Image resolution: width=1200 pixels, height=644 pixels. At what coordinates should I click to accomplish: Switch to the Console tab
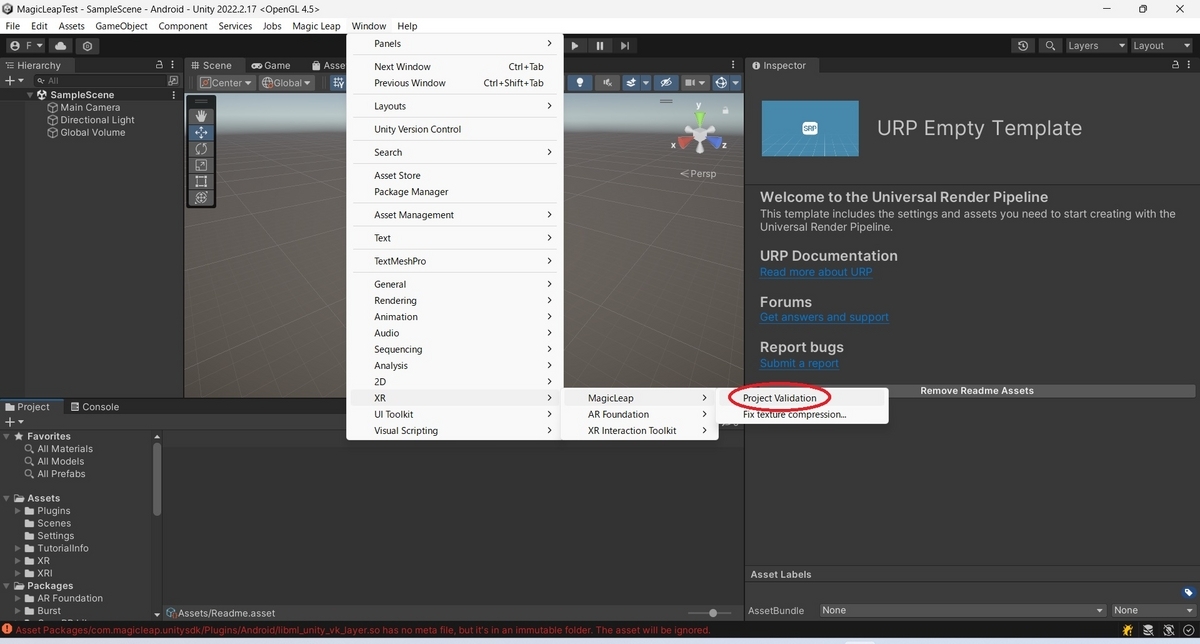[93, 407]
